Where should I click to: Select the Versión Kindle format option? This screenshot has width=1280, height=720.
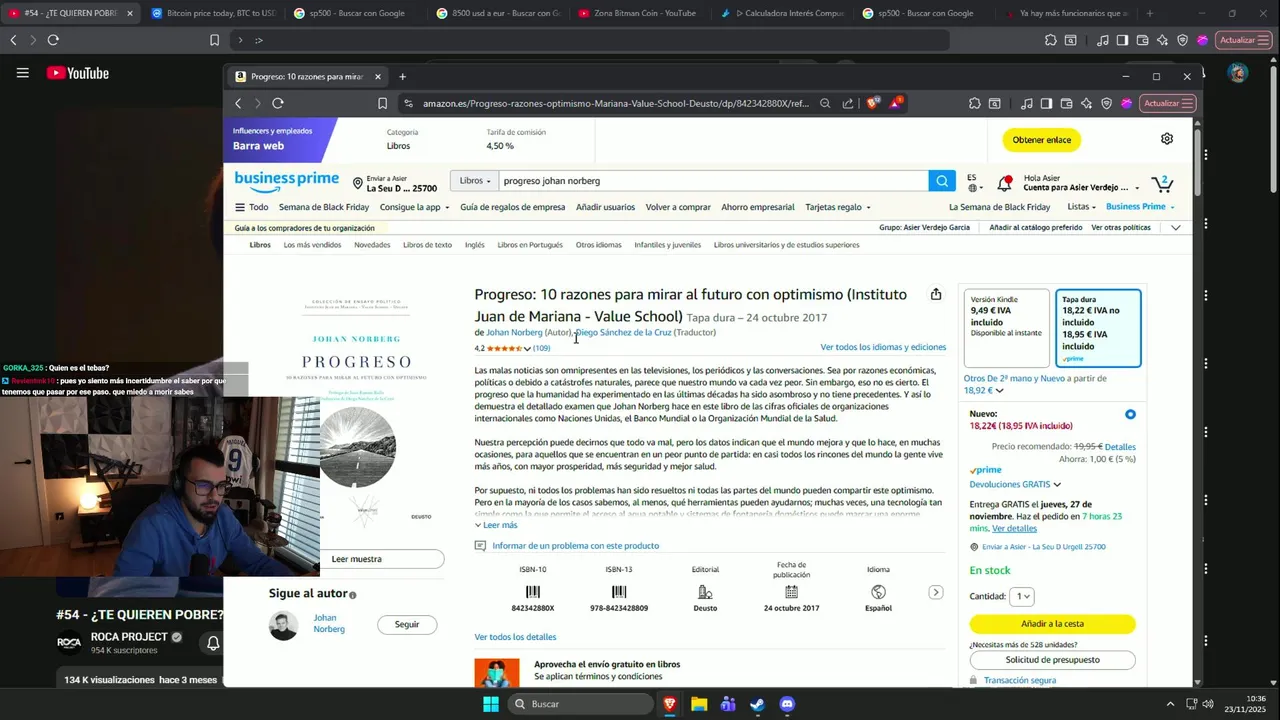coord(1007,328)
